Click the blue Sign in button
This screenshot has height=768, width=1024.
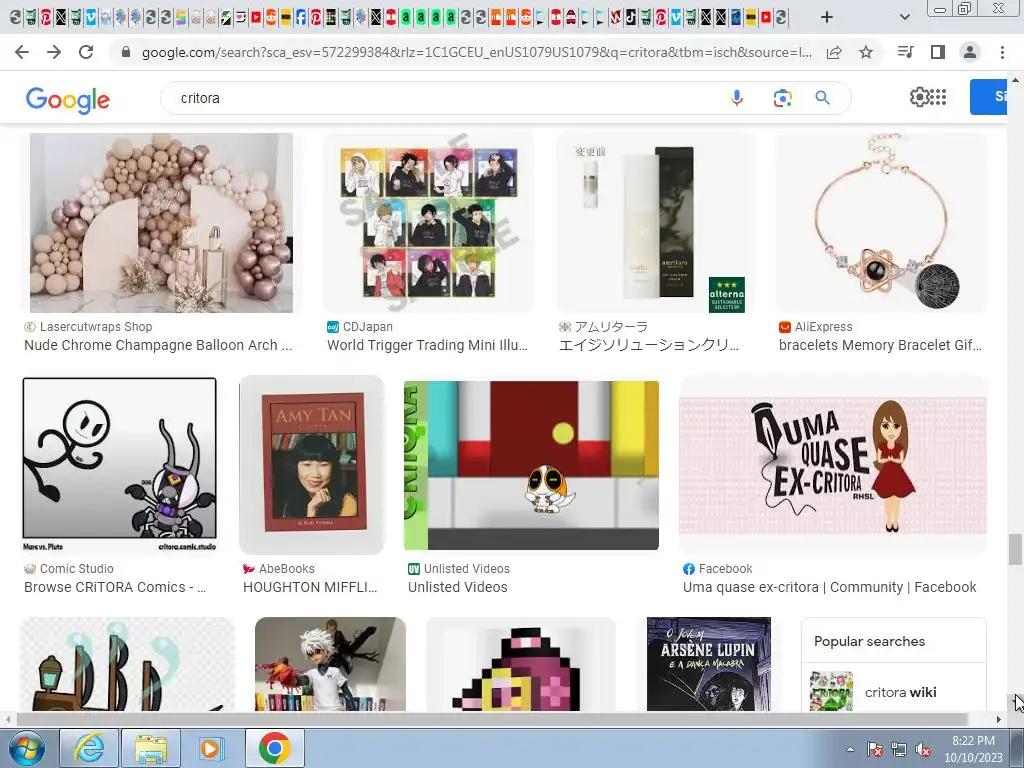click(988, 97)
